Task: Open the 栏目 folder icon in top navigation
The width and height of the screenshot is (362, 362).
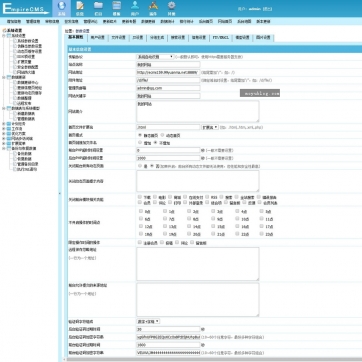Action: [98, 5]
